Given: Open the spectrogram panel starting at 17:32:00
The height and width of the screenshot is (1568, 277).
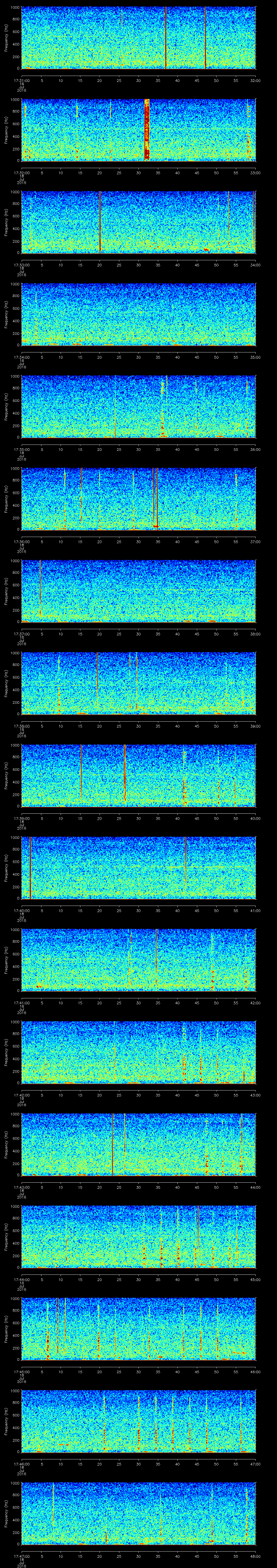Looking at the screenshot, I should [x=138, y=130].
